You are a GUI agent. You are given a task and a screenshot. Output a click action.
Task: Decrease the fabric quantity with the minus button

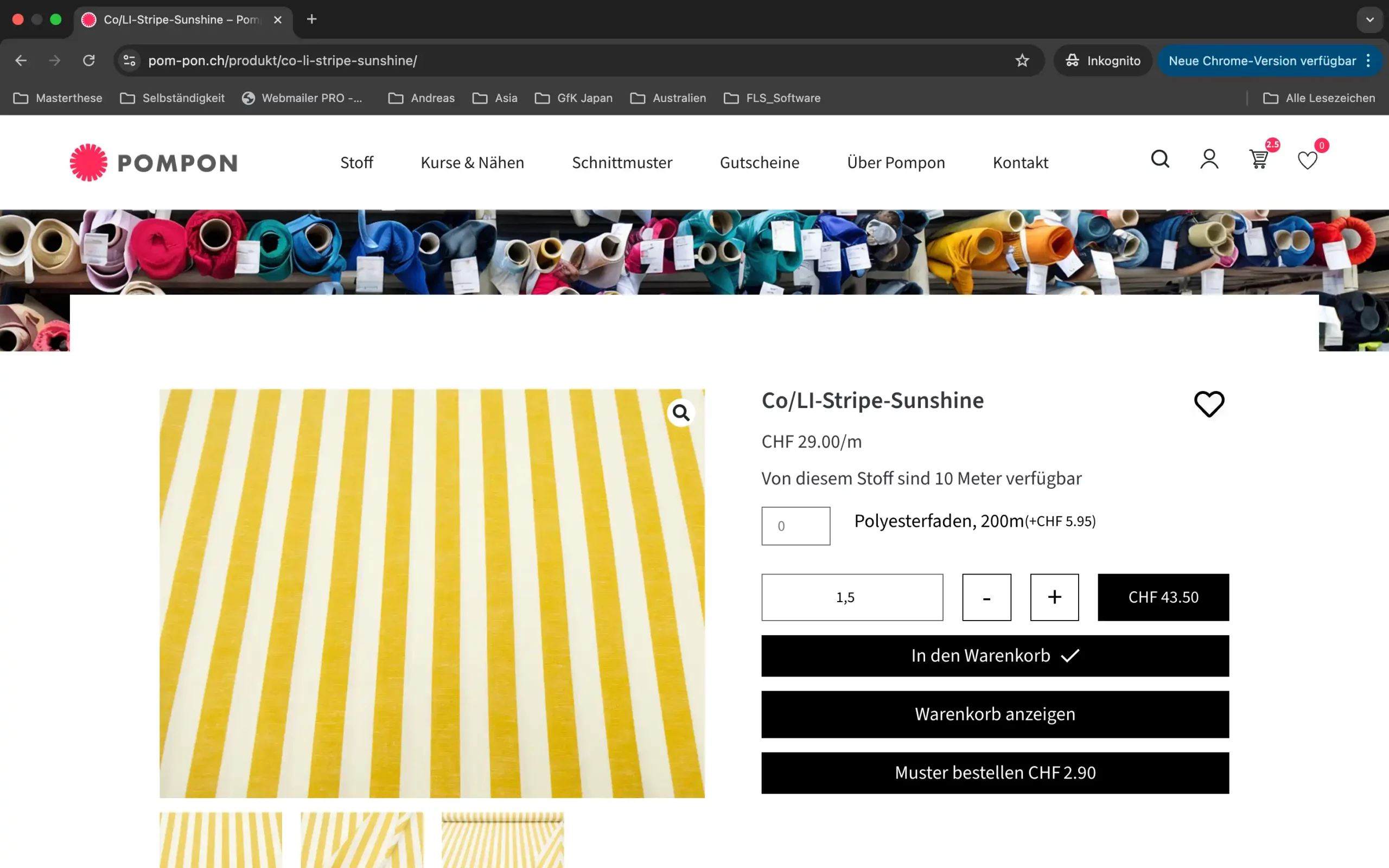click(986, 597)
